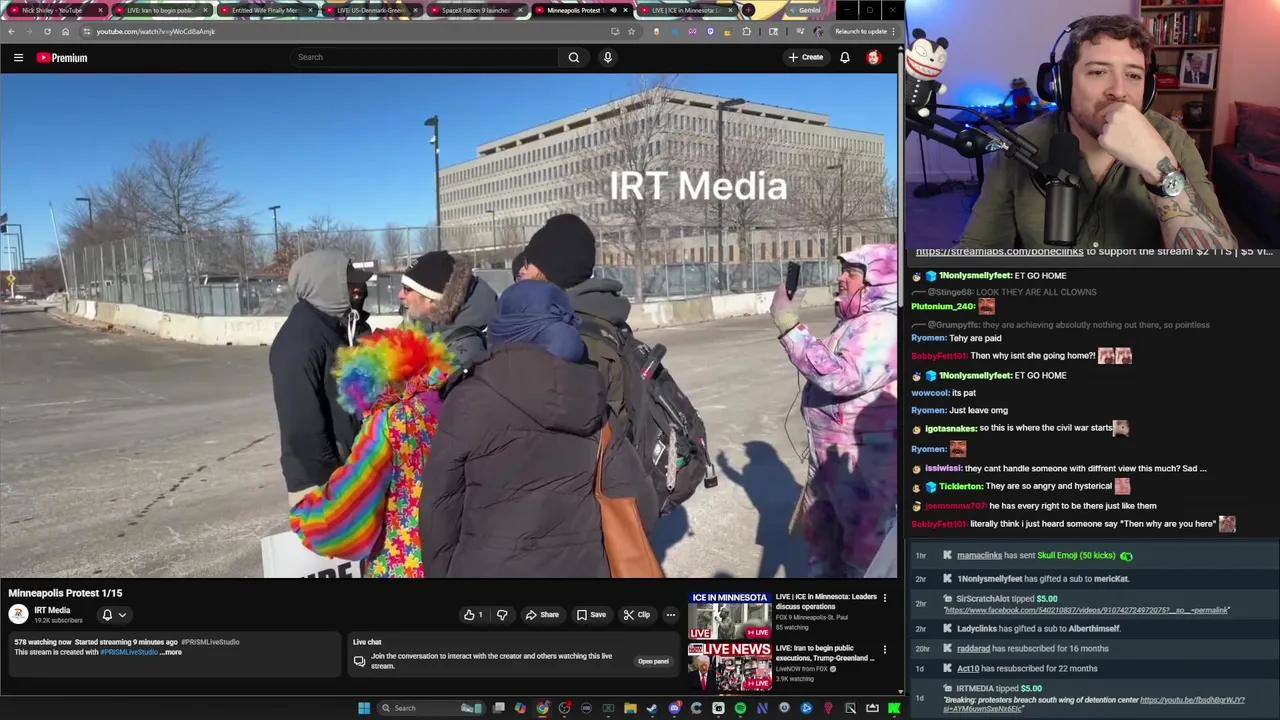Bookmark this page with star icon
The image size is (1280, 720).
(631, 31)
